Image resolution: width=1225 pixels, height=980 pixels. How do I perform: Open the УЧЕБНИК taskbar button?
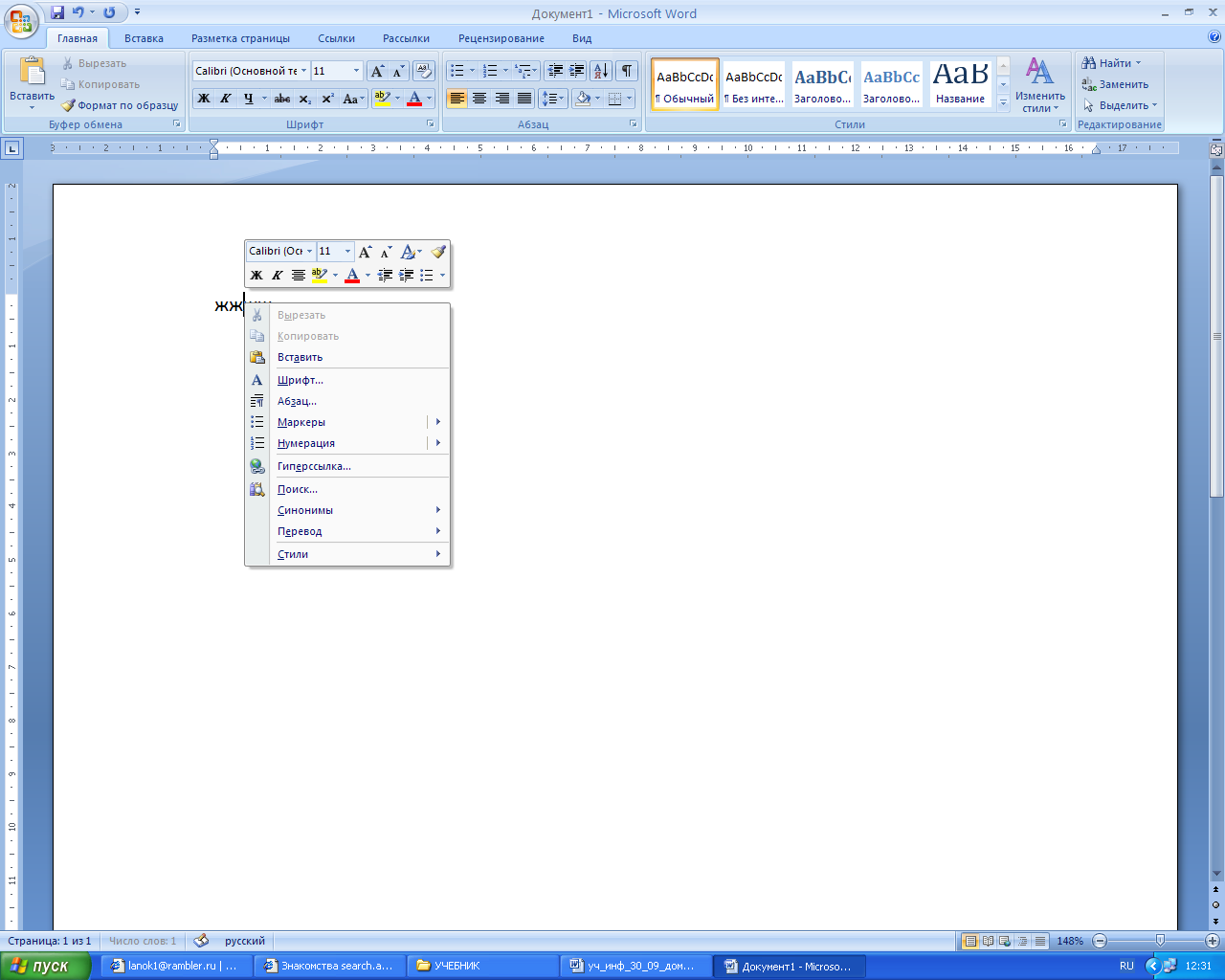[x=483, y=966]
